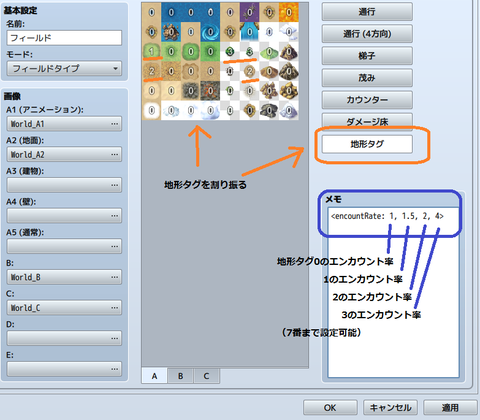Select the ダメージ床 damage floor mode
This screenshot has height=420, width=480.
(367, 122)
